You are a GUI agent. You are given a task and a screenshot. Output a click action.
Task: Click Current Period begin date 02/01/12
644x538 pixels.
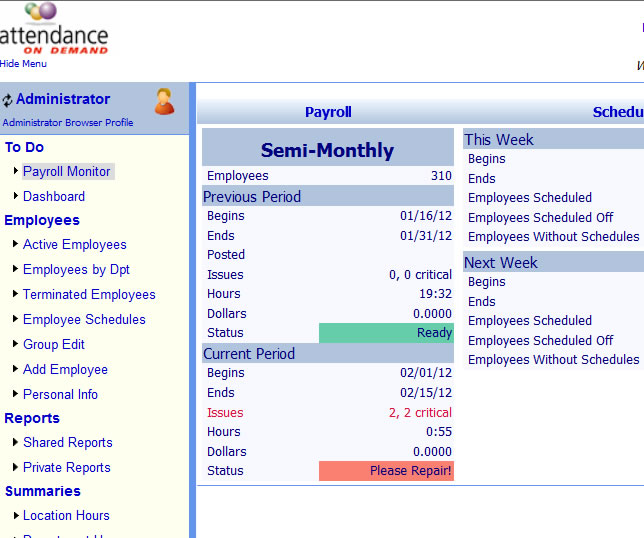(x=426, y=372)
